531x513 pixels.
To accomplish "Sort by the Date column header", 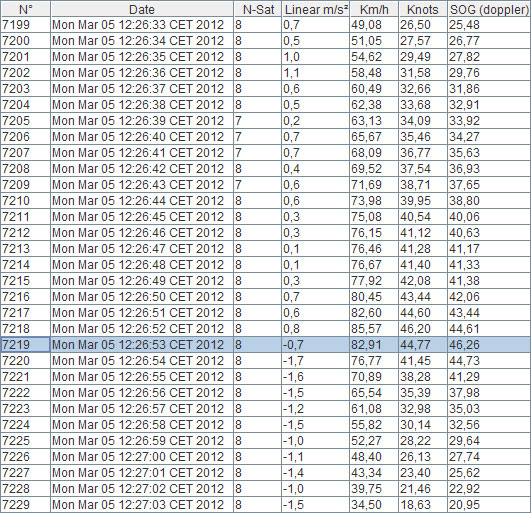I will click(x=142, y=9).
